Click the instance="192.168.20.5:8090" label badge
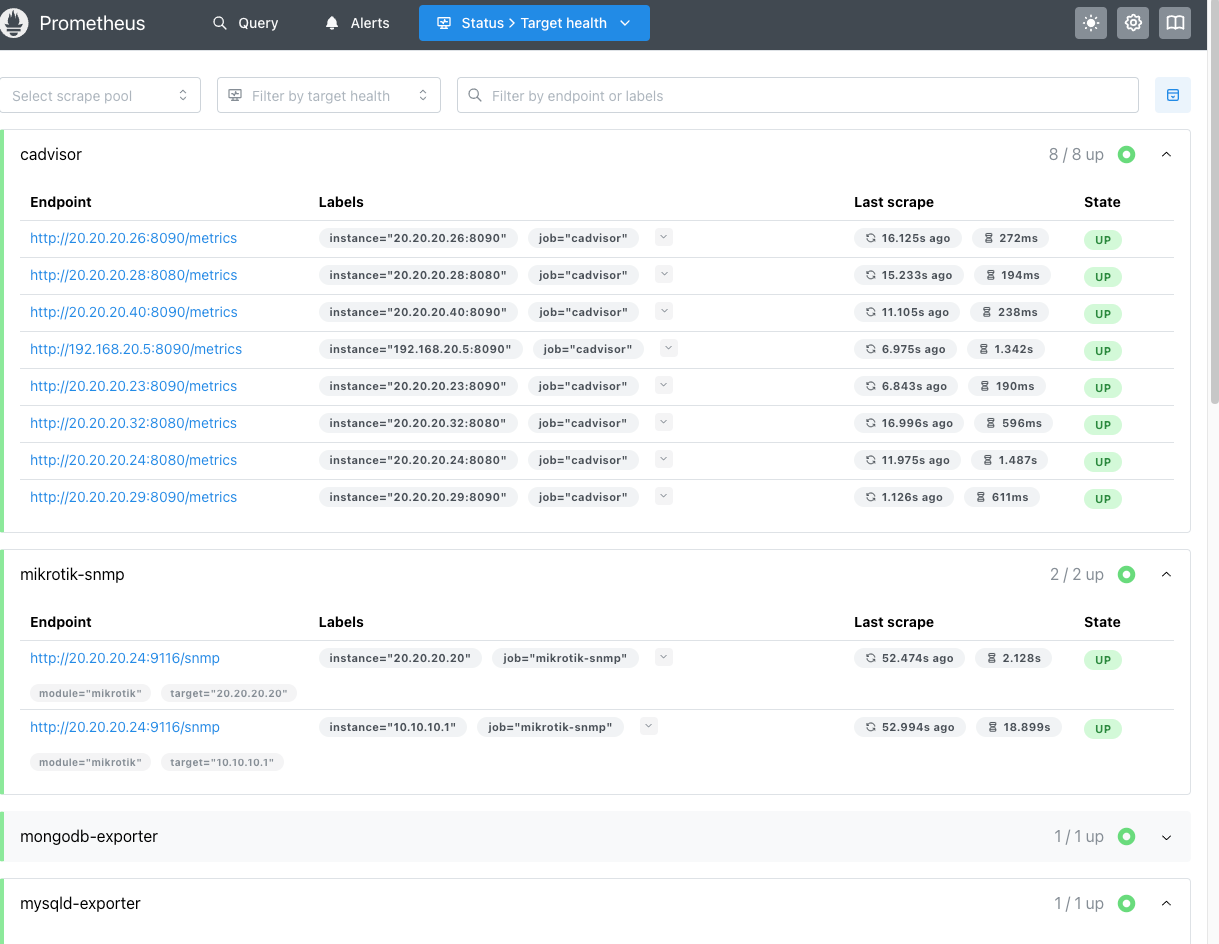The image size is (1219, 944). coord(420,349)
